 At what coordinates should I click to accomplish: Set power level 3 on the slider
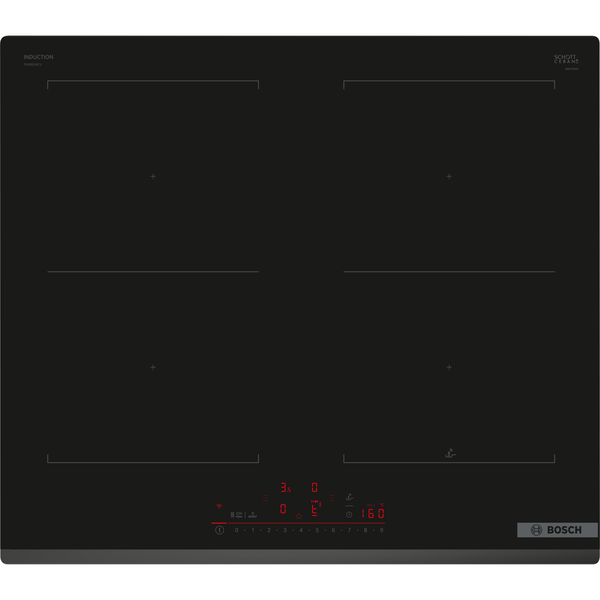pyautogui.click(x=285, y=530)
